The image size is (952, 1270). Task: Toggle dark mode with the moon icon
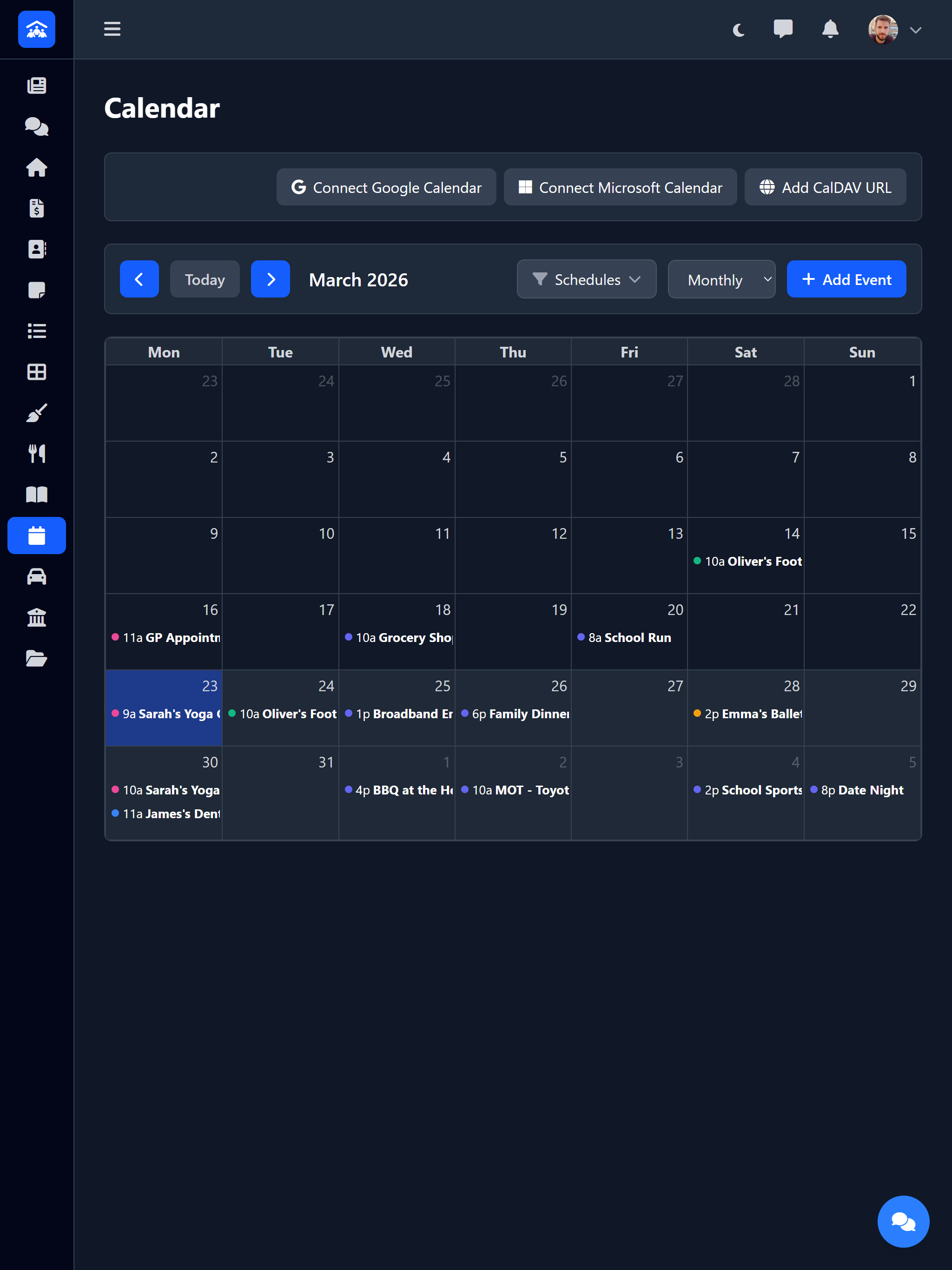[x=738, y=29]
